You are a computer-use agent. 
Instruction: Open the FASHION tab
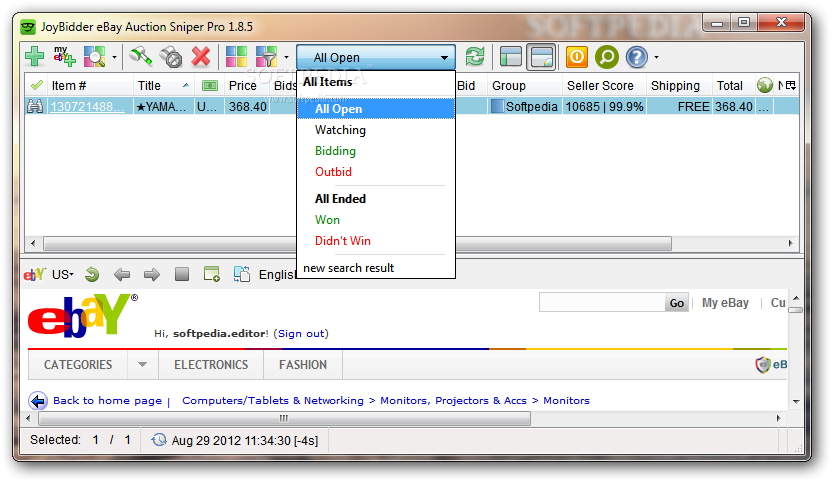click(303, 365)
